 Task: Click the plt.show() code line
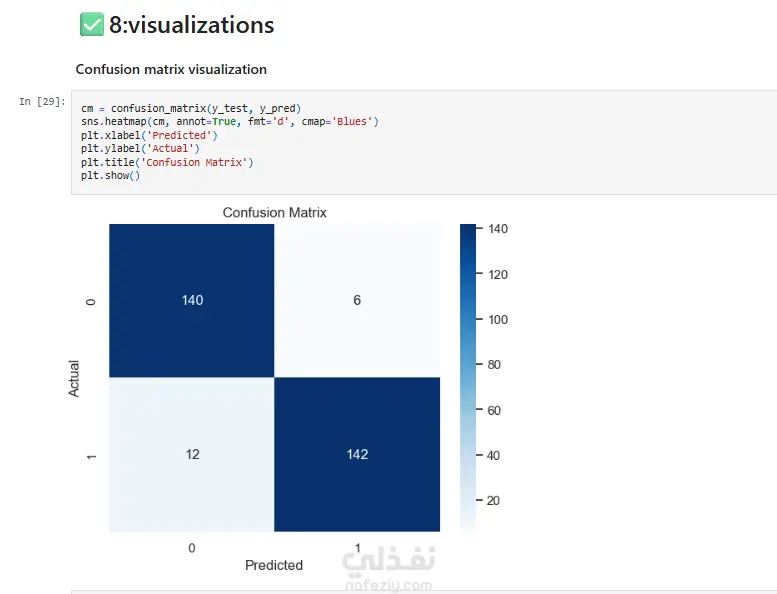[111, 175]
